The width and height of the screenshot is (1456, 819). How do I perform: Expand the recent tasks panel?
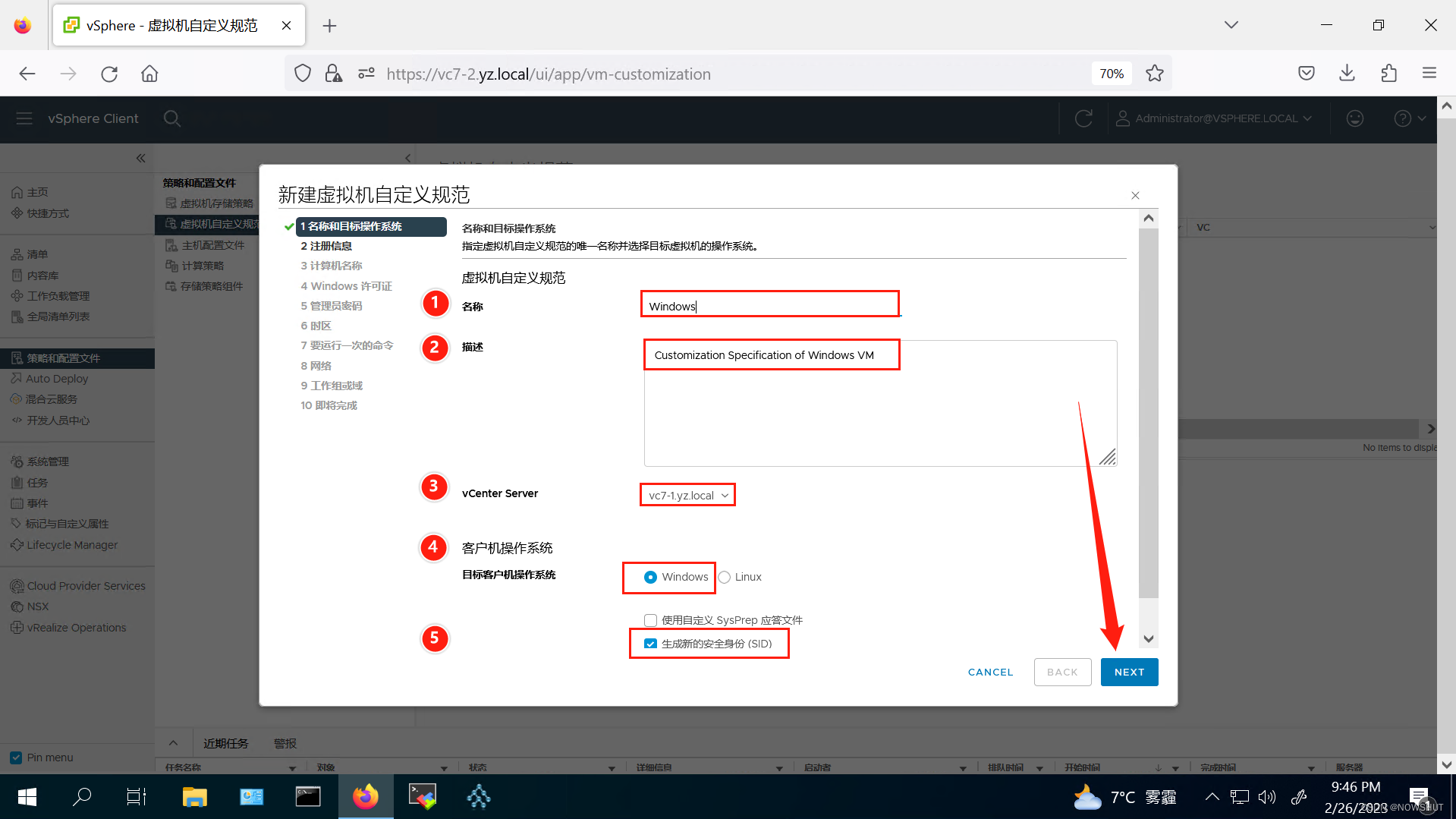coord(173,743)
